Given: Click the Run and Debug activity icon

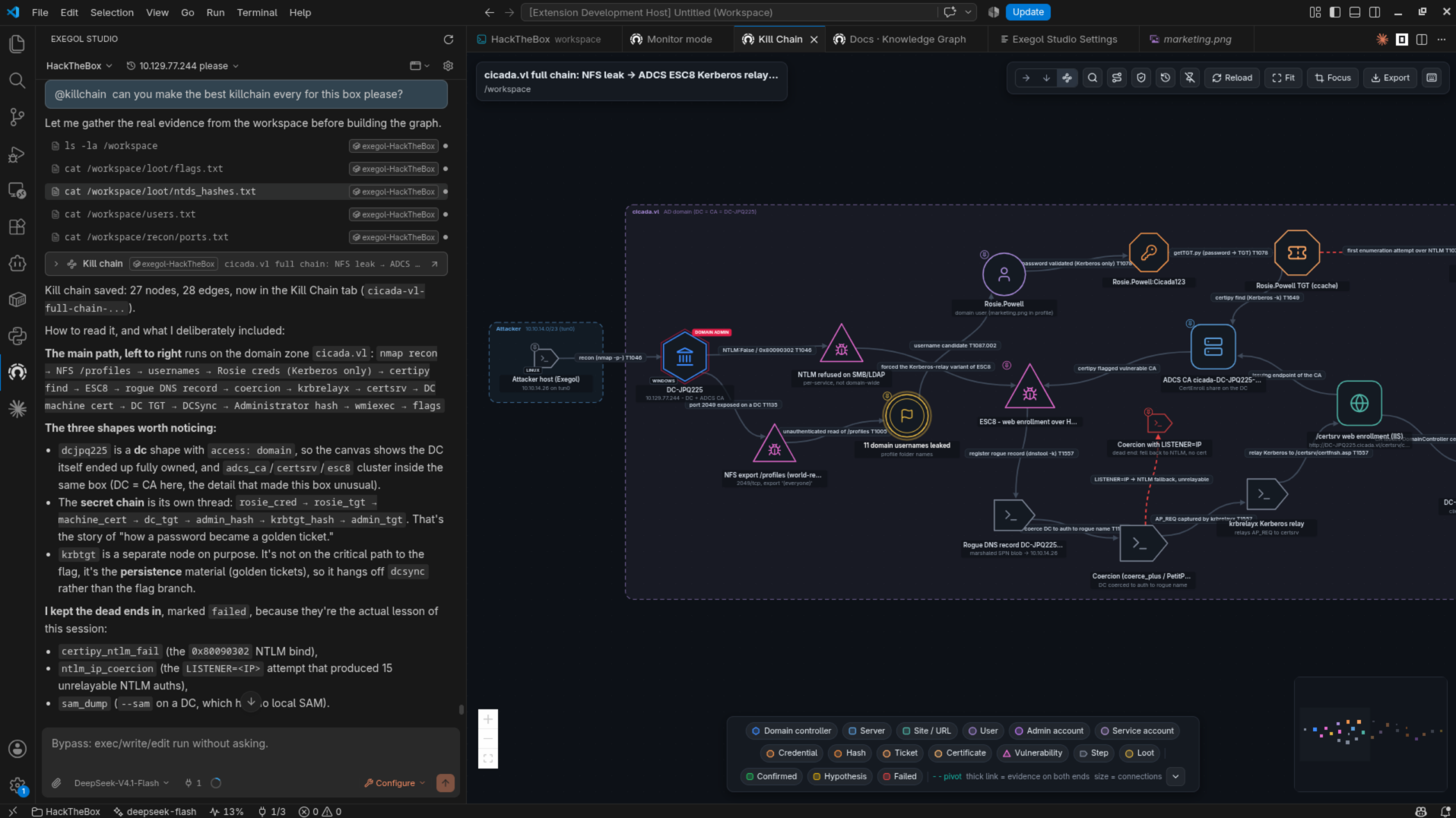Looking at the screenshot, I should [x=17, y=154].
